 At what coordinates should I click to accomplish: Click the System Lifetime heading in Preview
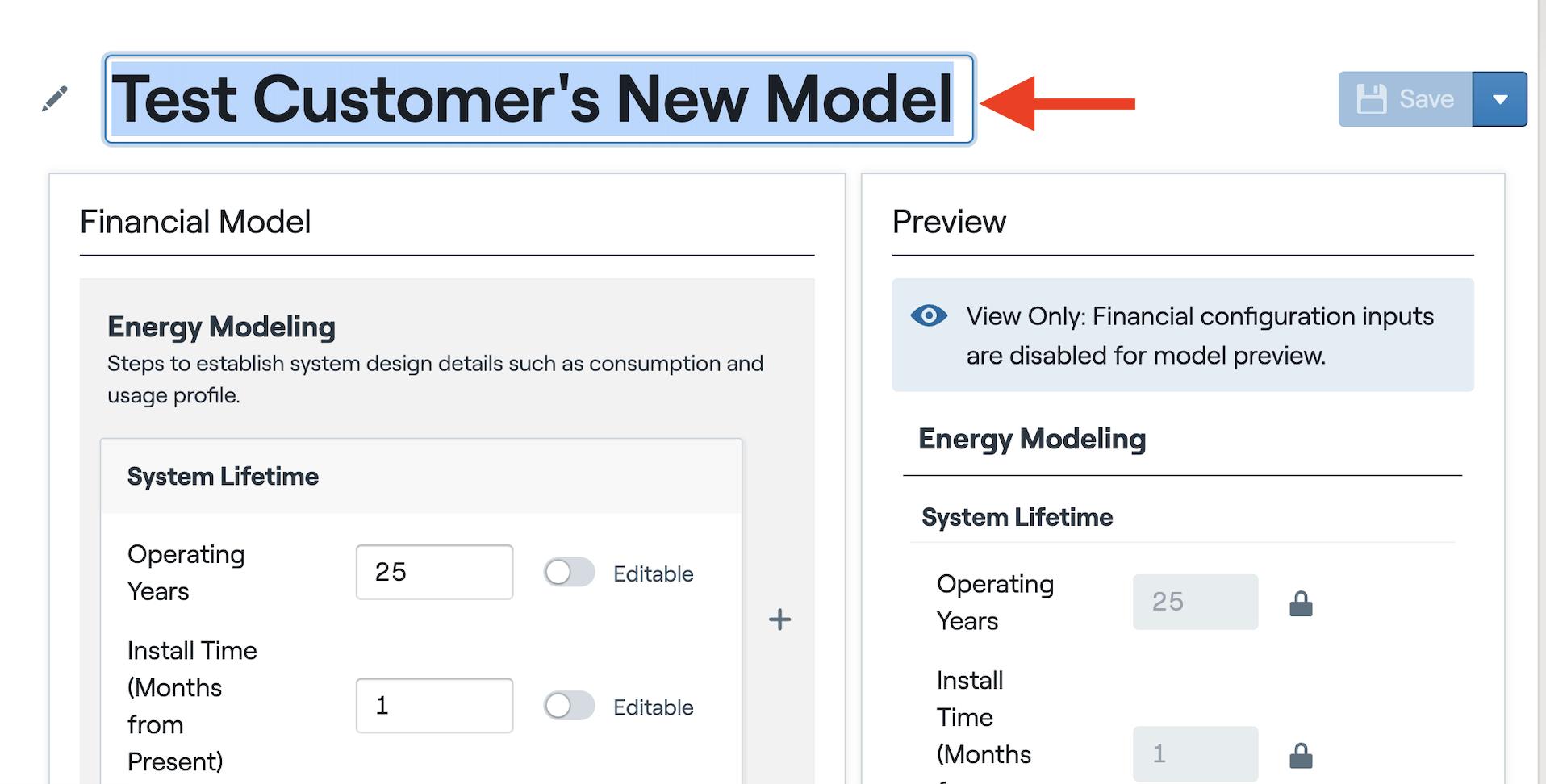[x=1017, y=517]
